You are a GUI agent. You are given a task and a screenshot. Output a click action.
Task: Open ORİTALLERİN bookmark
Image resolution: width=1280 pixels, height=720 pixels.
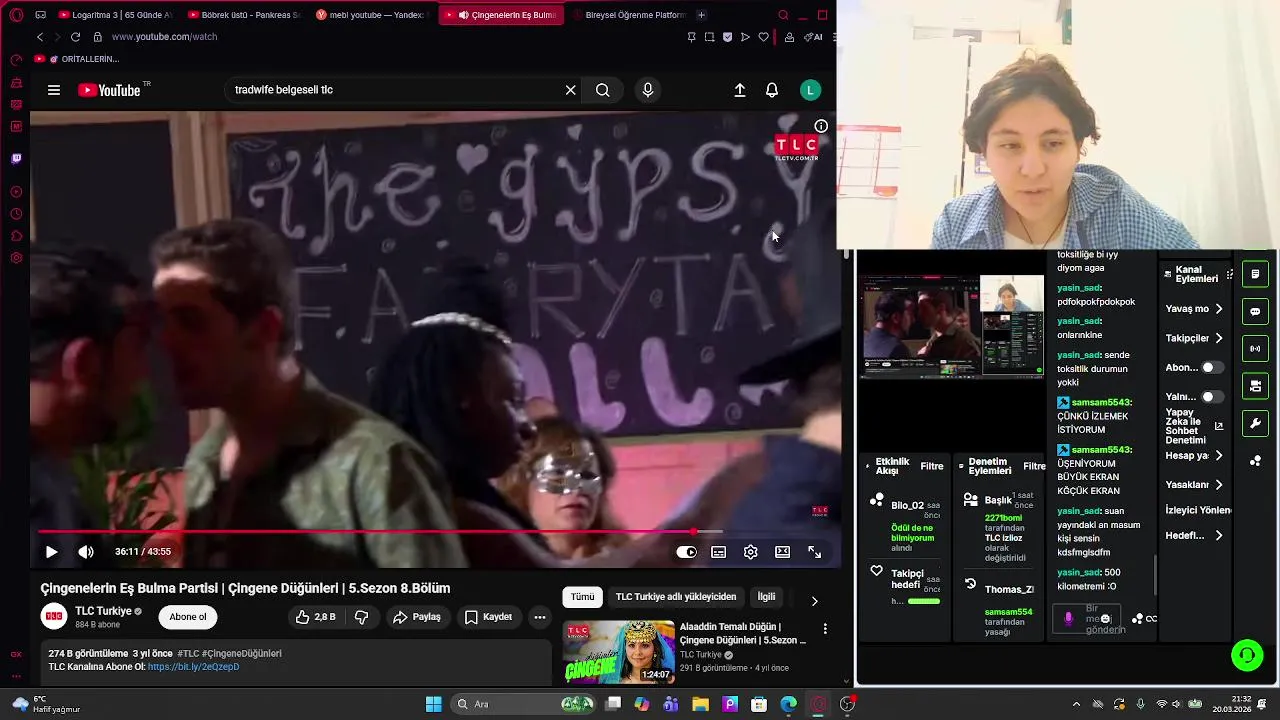[82, 59]
